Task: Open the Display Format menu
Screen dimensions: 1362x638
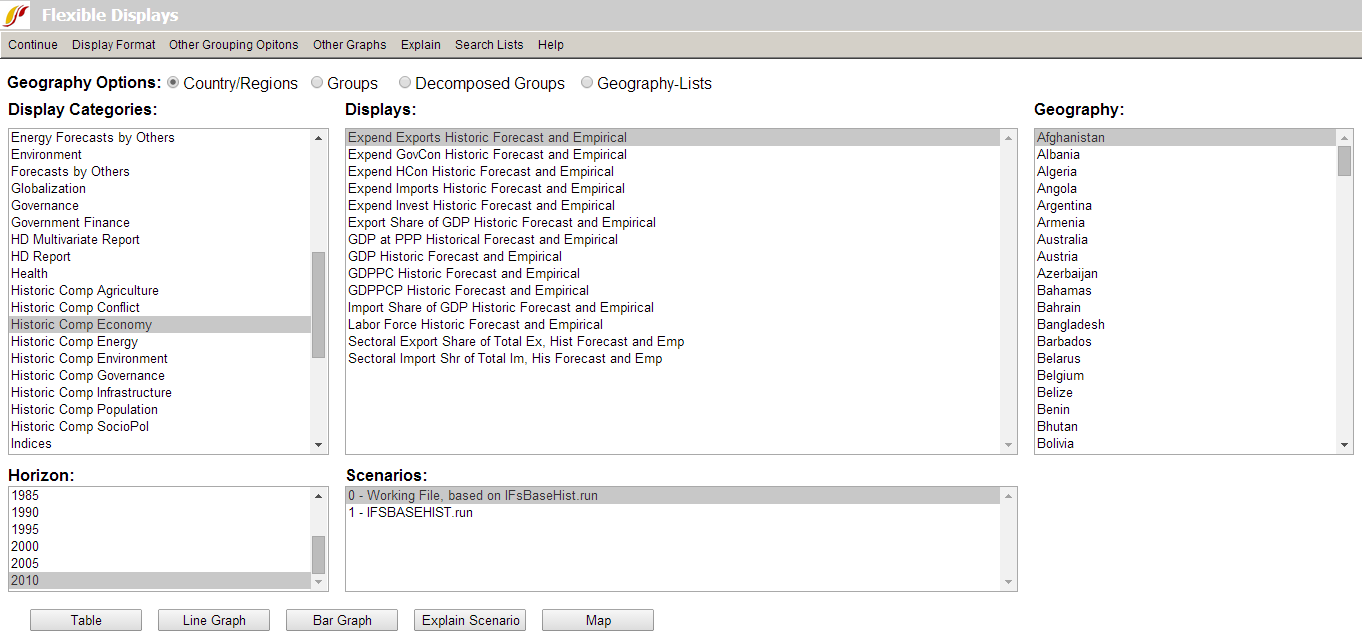Action: click(114, 45)
